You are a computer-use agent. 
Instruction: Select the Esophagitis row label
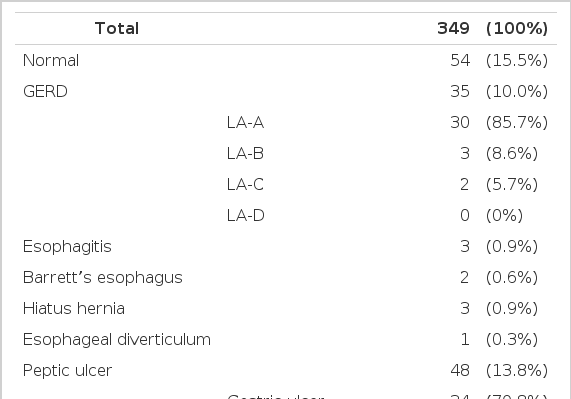pyautogui.click(x=67, y=247)
